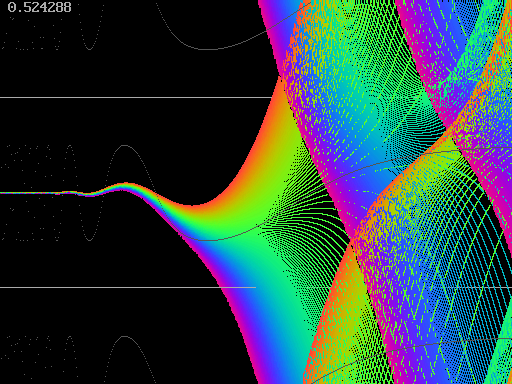Screen dimensions: 512x384
Task: Click the lower horizontal white line
Action: point(128,287)
